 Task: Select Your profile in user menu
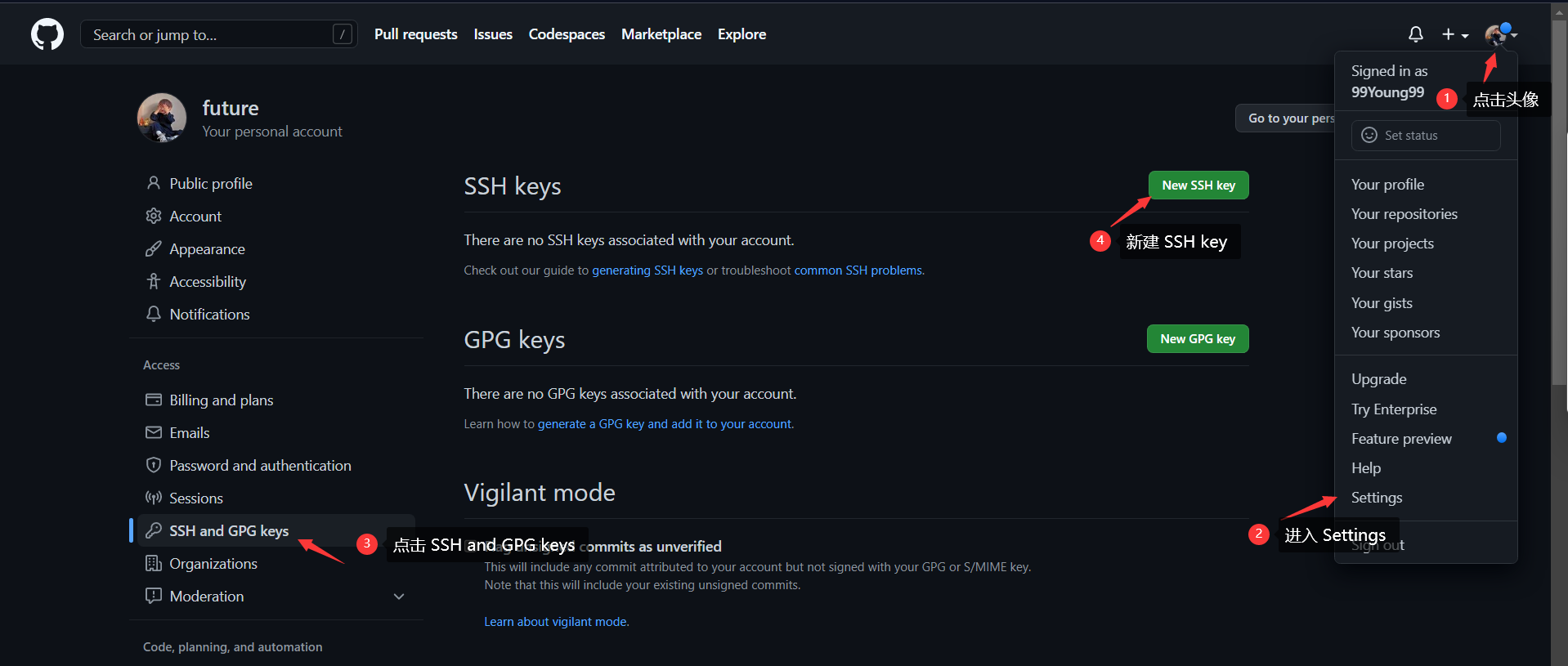(1387, 185)
